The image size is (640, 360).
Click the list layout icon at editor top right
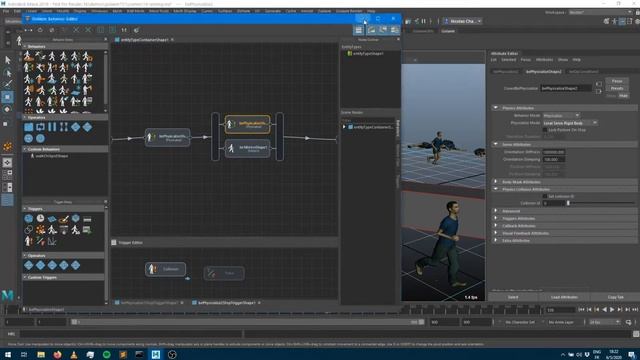point(358,30)
